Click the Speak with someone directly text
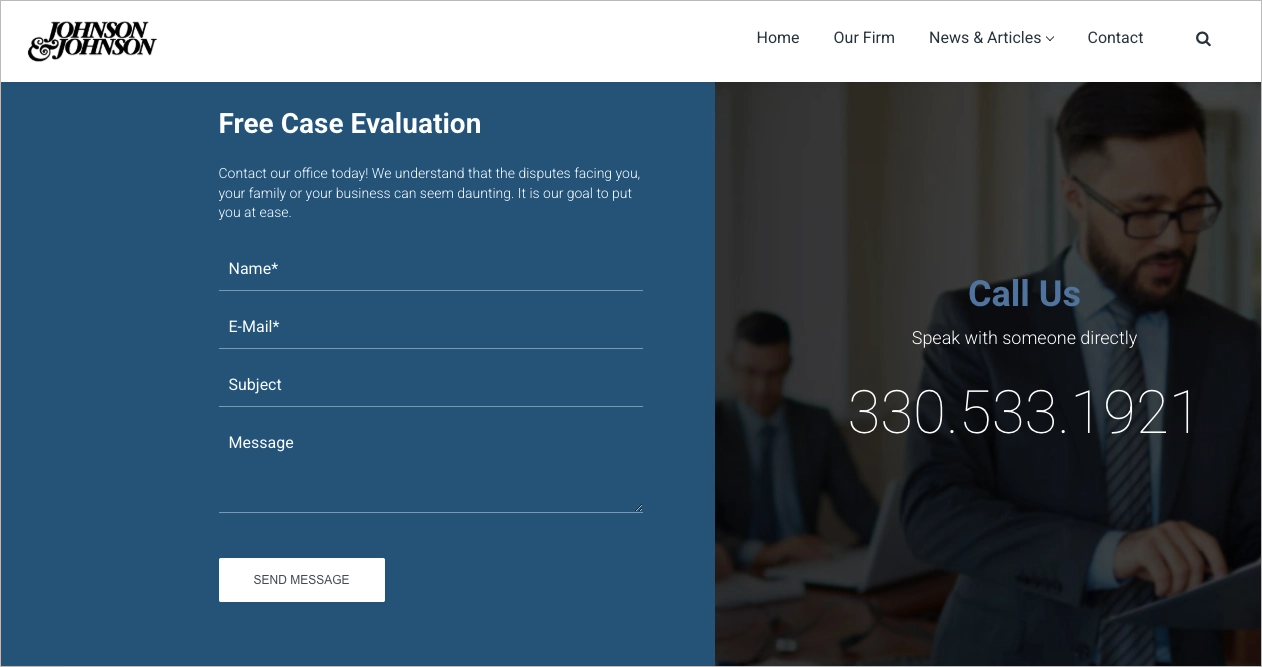 (x=1024, y=338)
